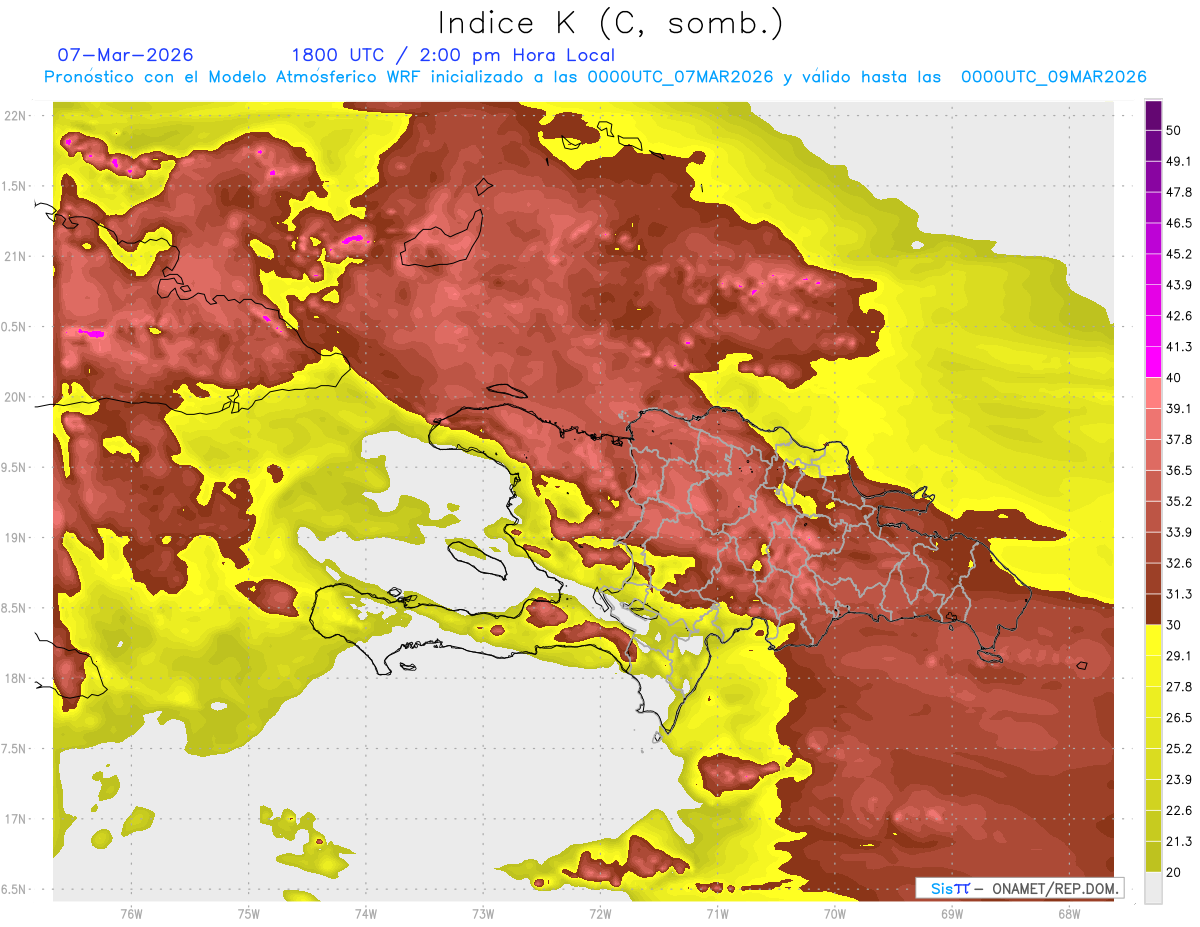This screenshot has width=1200, height=927.
Task: Click the "76W" longitude label
Action: [131, 913]
